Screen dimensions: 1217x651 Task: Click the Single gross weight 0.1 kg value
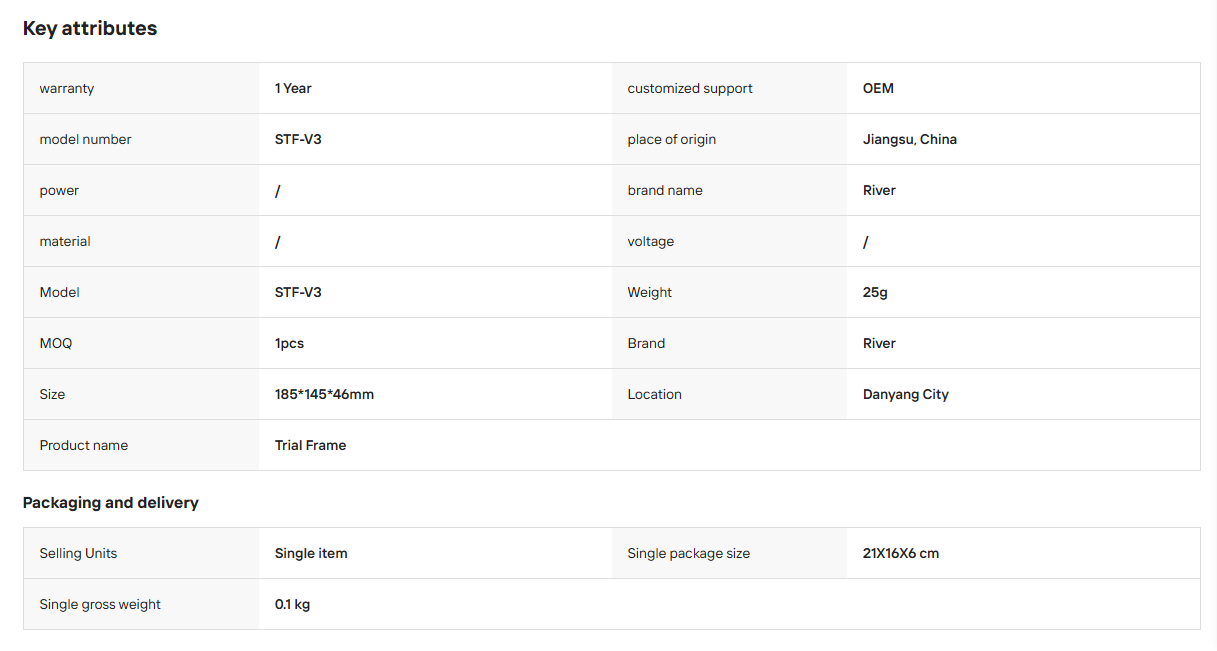click(x=292, y=604)
